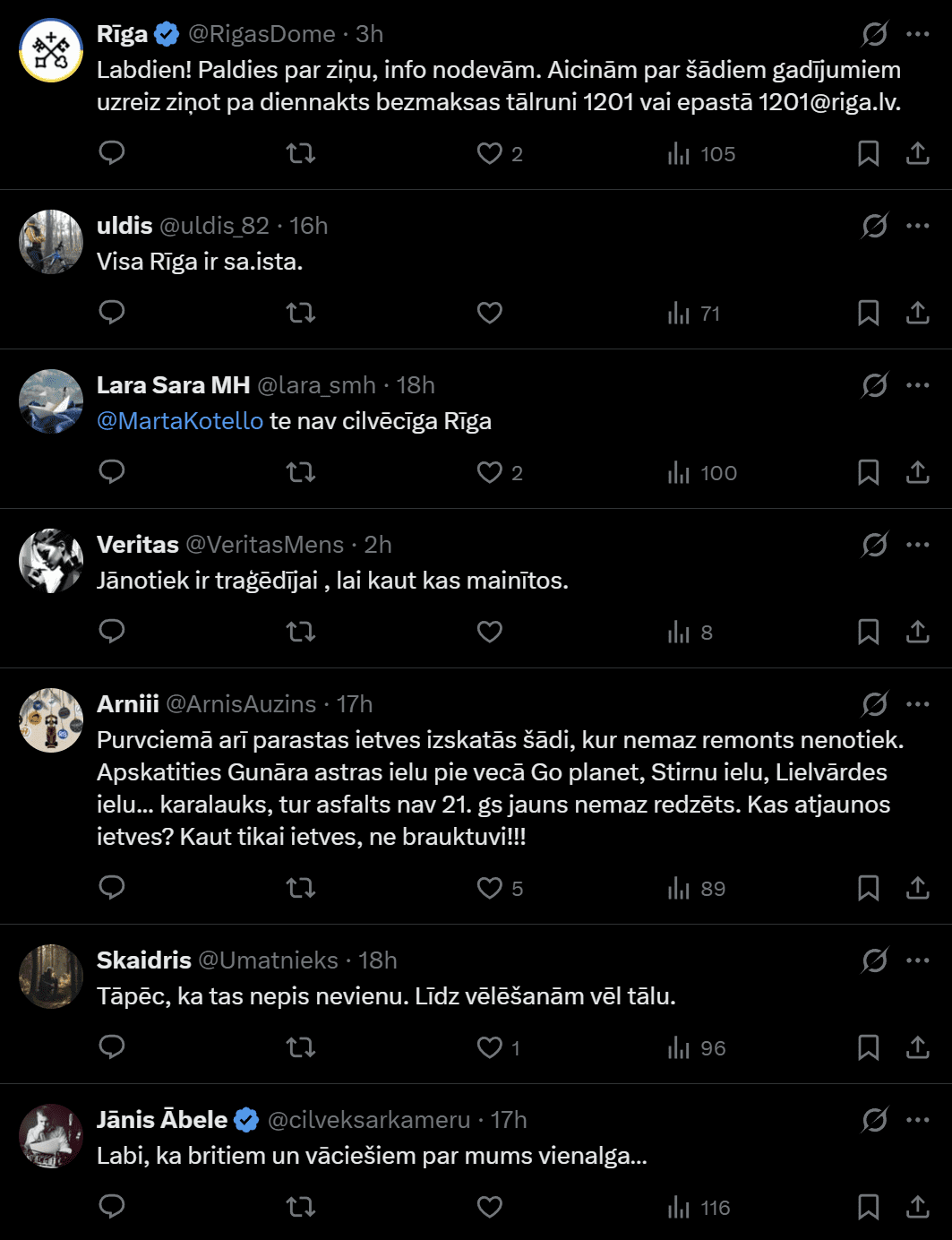Reply to Rīga's tweet
Viewport: 952px width, 1240px height.
point(112,153)
